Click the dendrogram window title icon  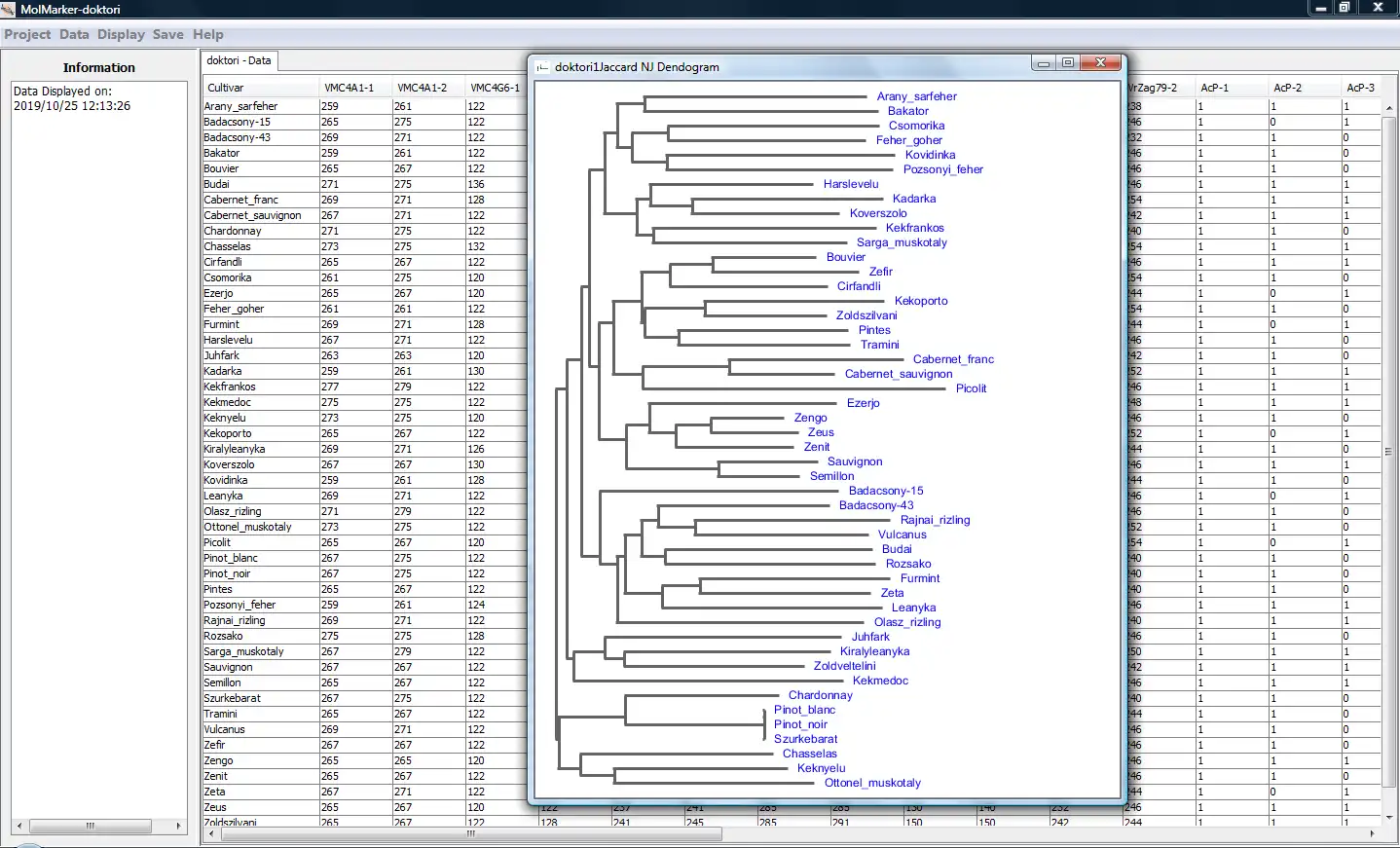point(543,67)
